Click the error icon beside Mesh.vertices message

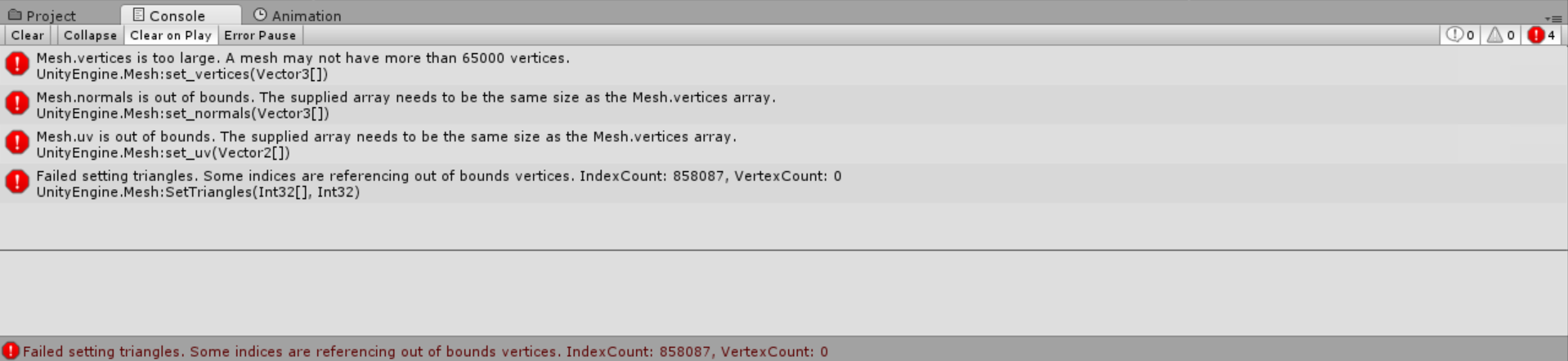point(16,64)
